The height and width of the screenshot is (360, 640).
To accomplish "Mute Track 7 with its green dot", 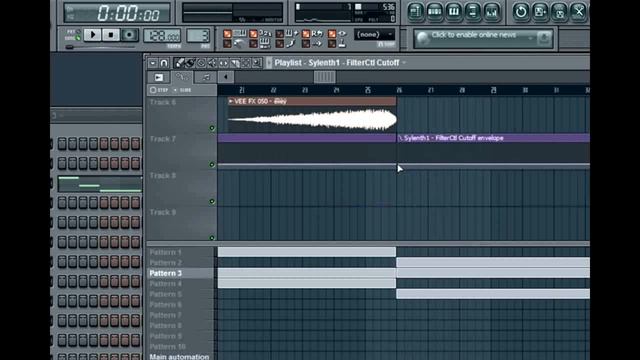I will (212, 164).
